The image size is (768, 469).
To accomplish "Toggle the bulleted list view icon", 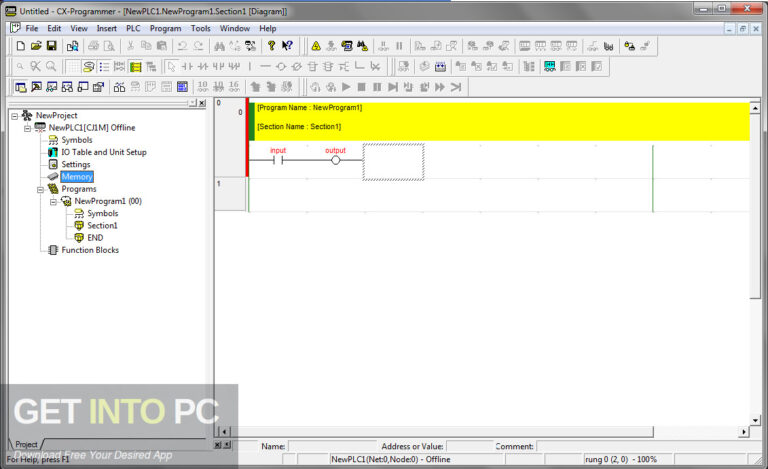I will pyautogui.click(x=104, y=67).
